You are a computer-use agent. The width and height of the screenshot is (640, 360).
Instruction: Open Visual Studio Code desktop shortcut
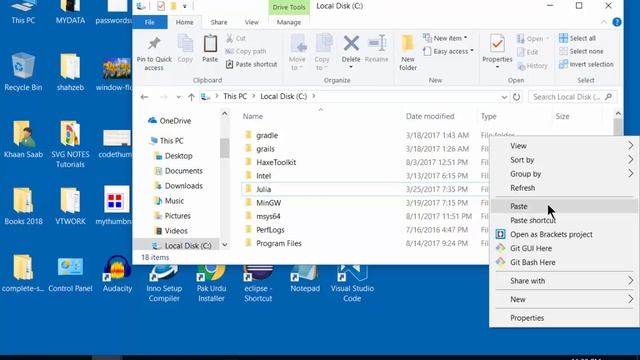(352, 283)
